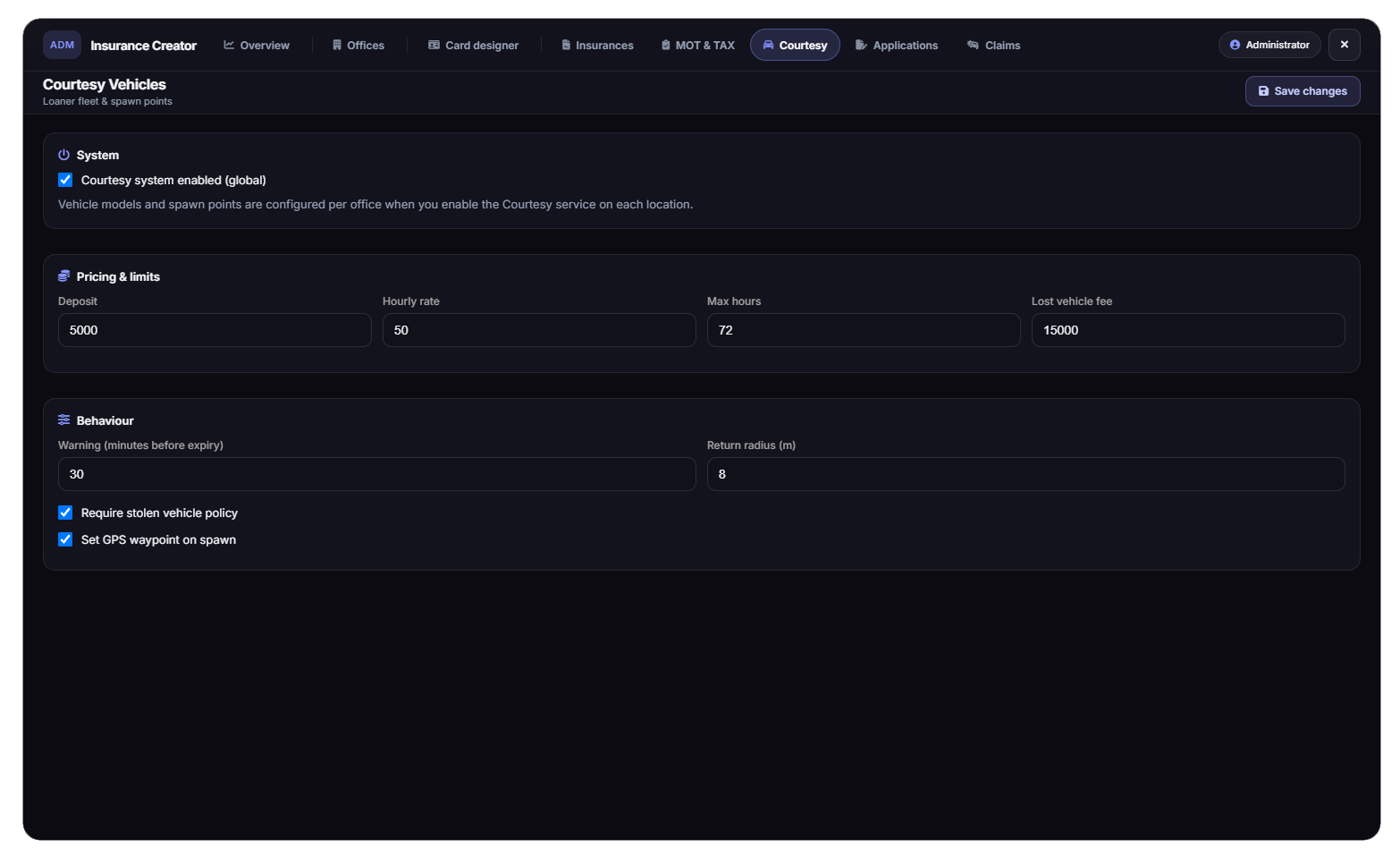The image size is (1400, 856).
Task: Click the Deposit input field
Action: click(x=215, y=330)
